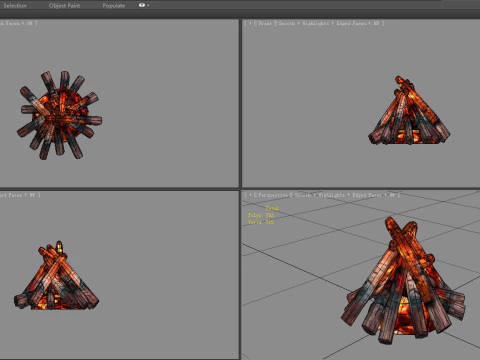This screenshot has width=480, height=360.
Task: Open the Perspective viewport name label menu
Action: click(273, 195)
